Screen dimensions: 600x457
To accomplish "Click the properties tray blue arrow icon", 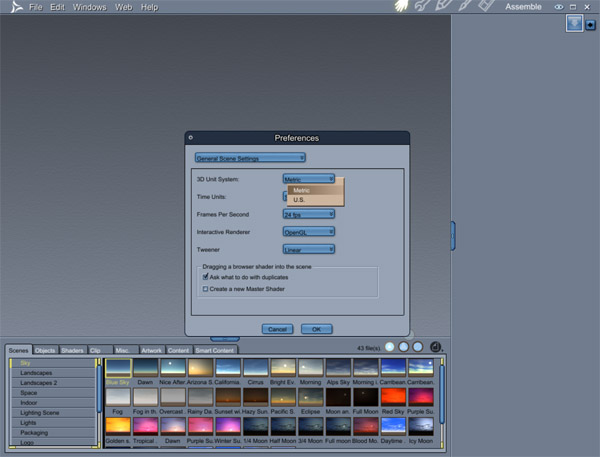I will tap(574, 23).
